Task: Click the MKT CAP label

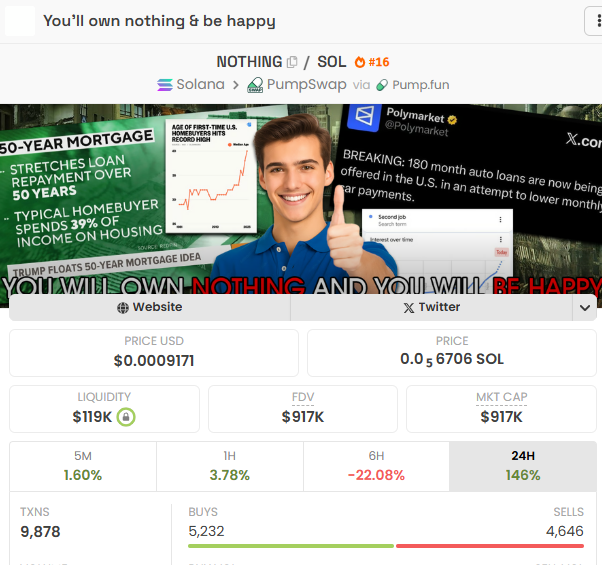Action: [x=501, y=397]
